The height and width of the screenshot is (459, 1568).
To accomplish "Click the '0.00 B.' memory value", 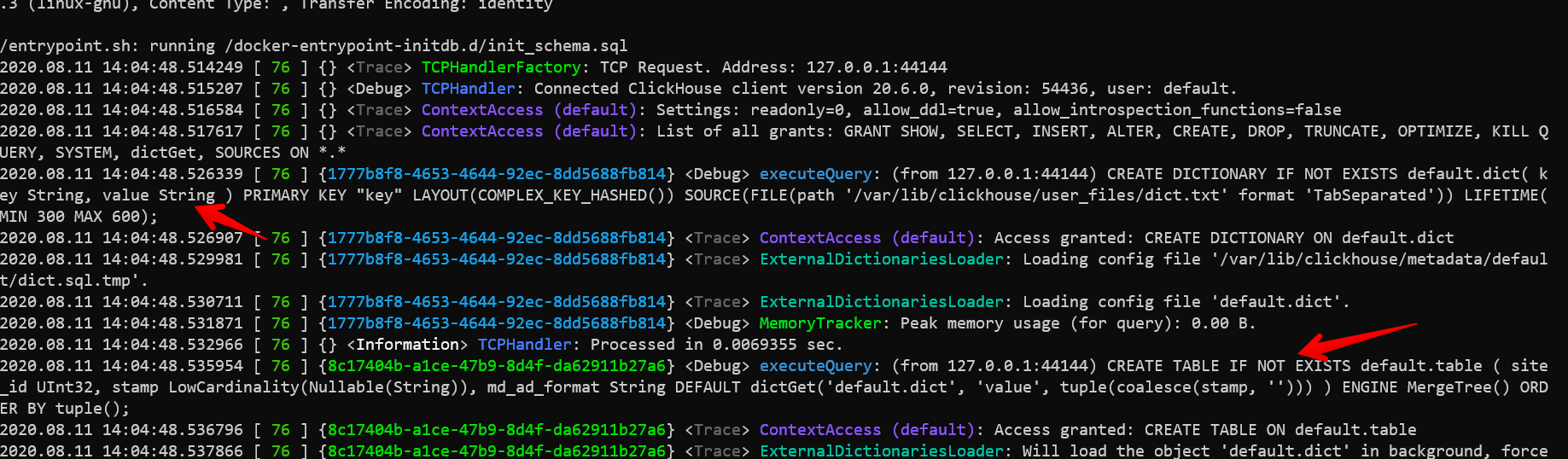I will pyautogui.click(x=1224, y=323).
